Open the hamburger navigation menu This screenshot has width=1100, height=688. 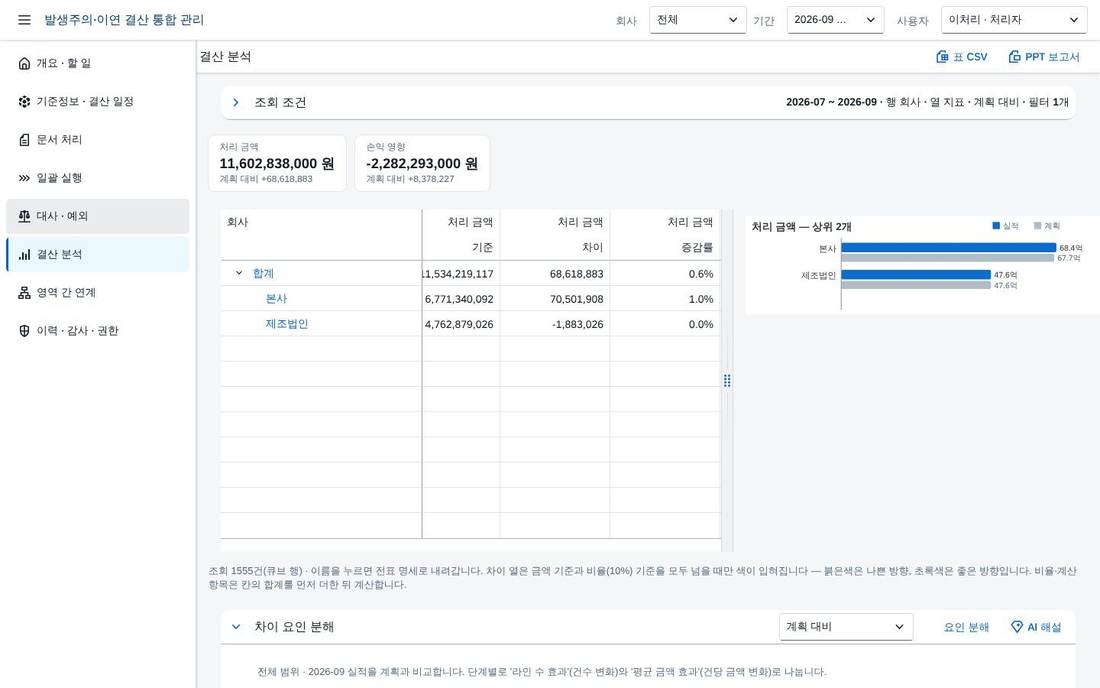(25, 20)
